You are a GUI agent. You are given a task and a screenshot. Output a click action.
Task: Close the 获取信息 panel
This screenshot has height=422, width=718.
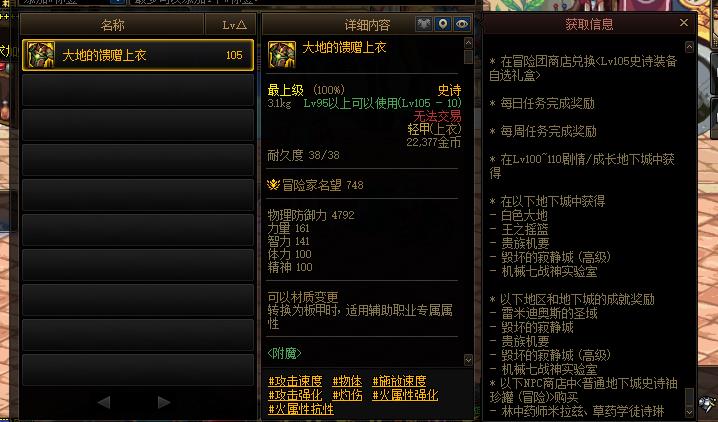point(684,22)
